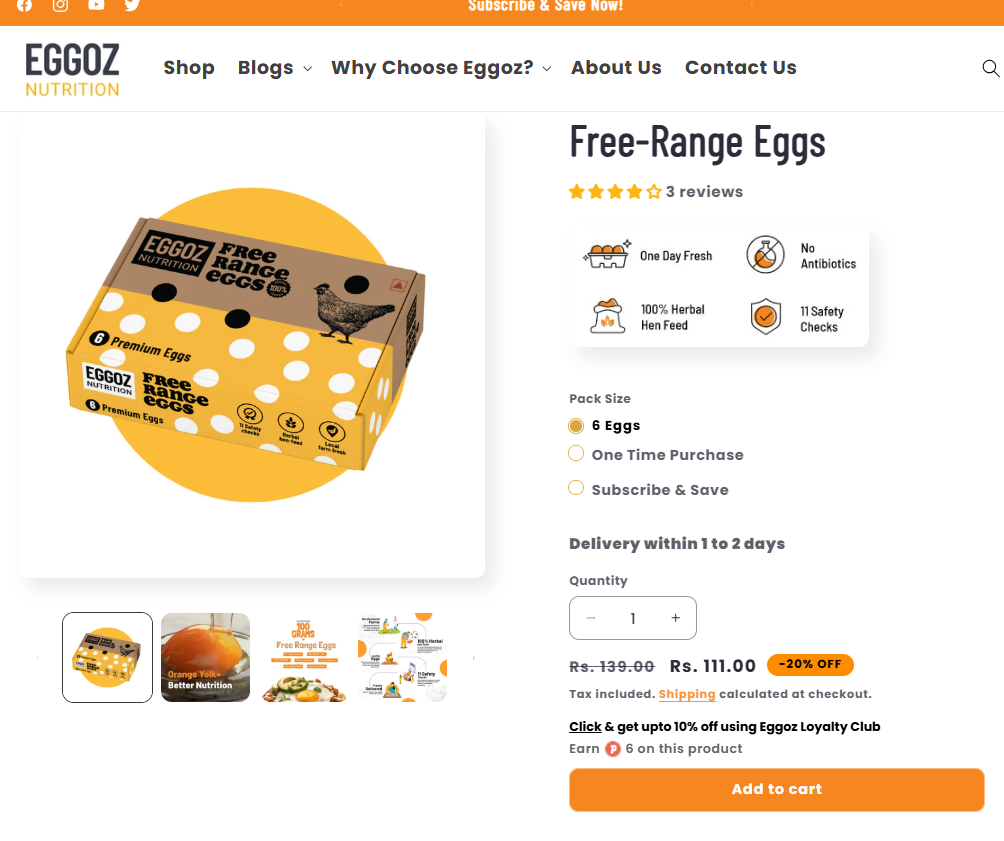Follow the Shipping policy link
The height and width of the screenshot is (841, 1004).
(x=687, y=694)
